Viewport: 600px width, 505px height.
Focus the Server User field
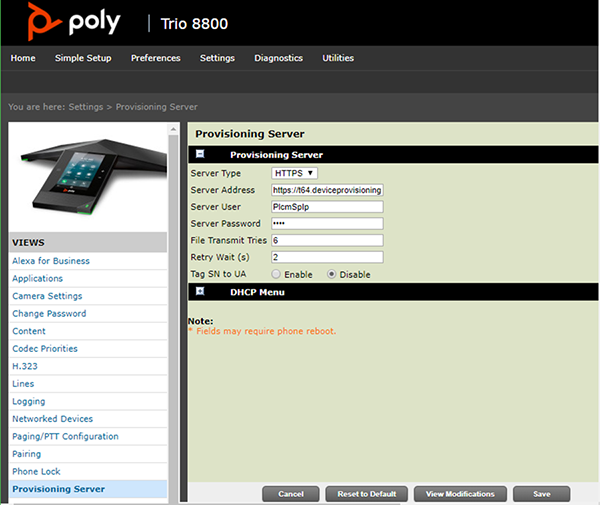coord(328,207)
